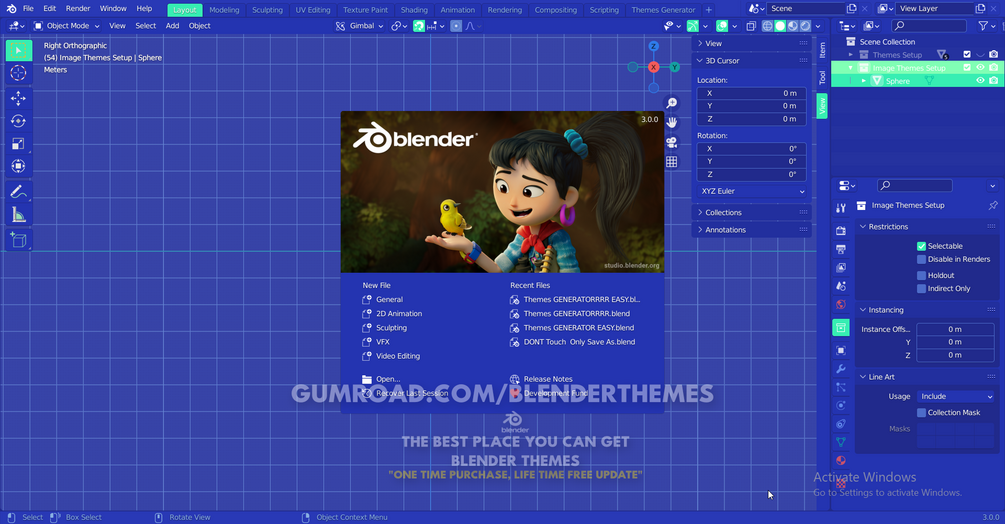Screen dimensions: 1005x524
Task: Toggle the camera view icon
Action: [x=672, y=142]
